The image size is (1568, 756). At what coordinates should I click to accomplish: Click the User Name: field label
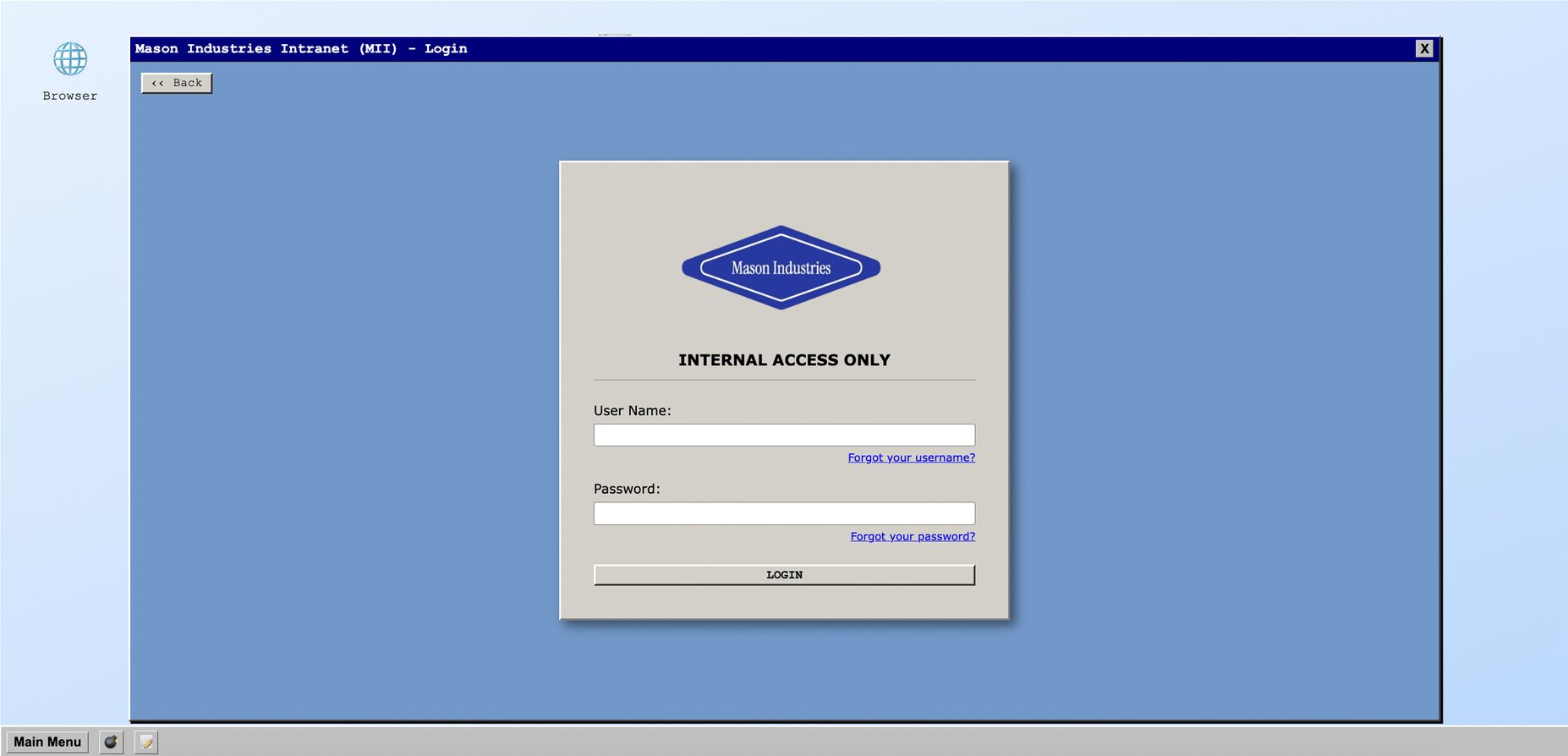point(632,411)
